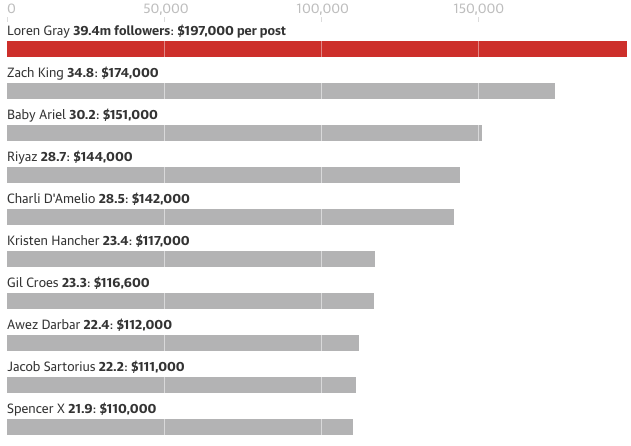The height and width of the screenshot is (446, 631).
Task: Click the 'Kristen Hancher 23.4: $117,000' label
Action: coord(98,241)
